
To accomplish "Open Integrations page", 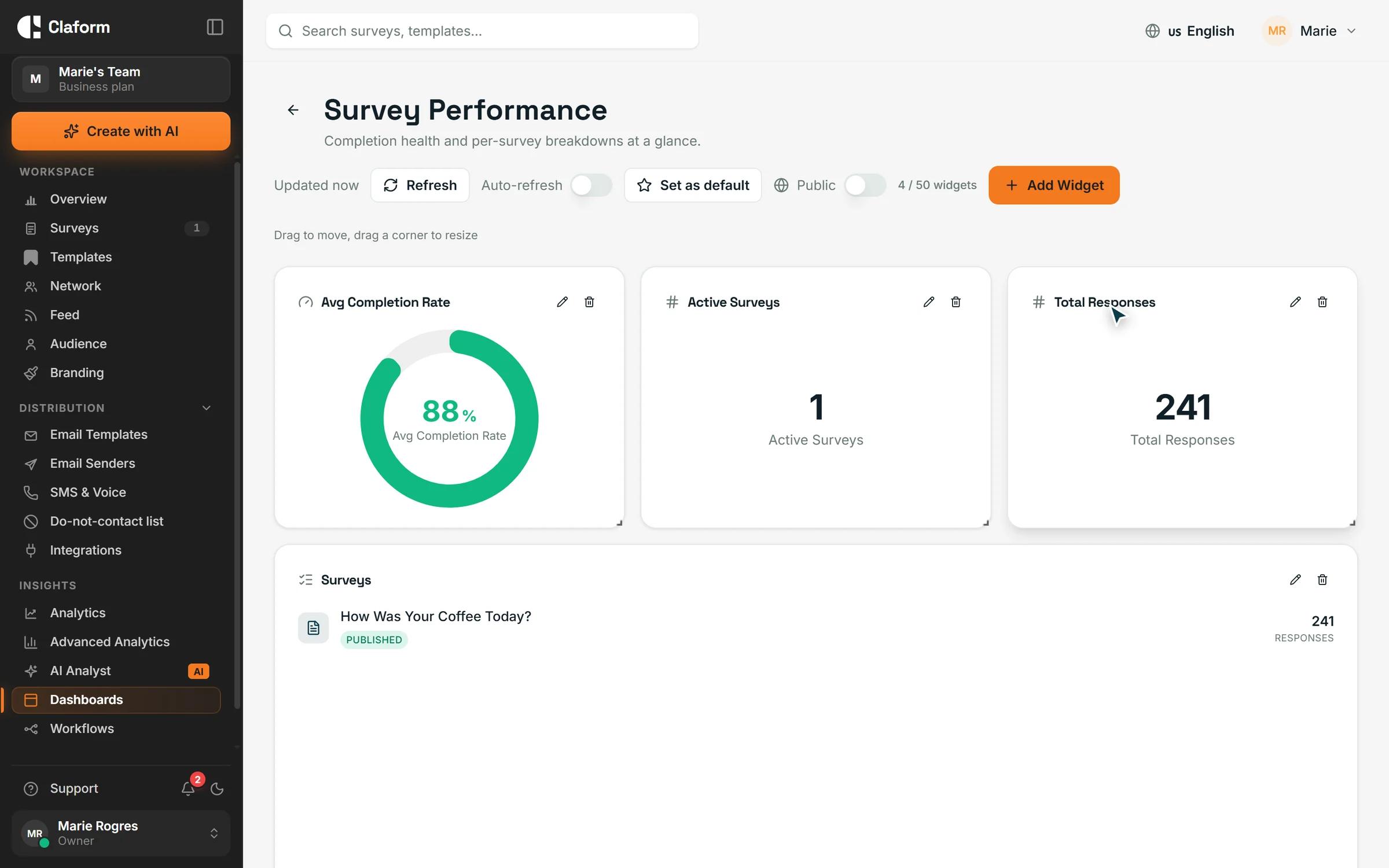I will point(116,550).
